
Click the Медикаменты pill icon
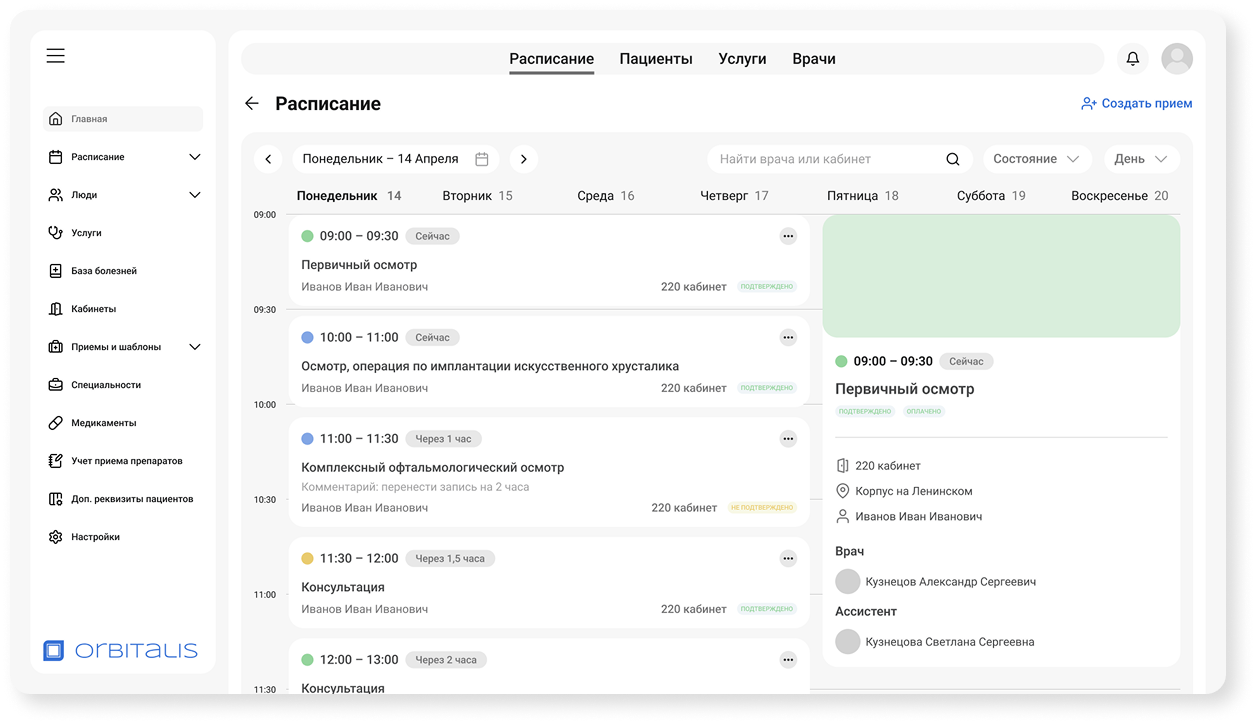[56, 423]
